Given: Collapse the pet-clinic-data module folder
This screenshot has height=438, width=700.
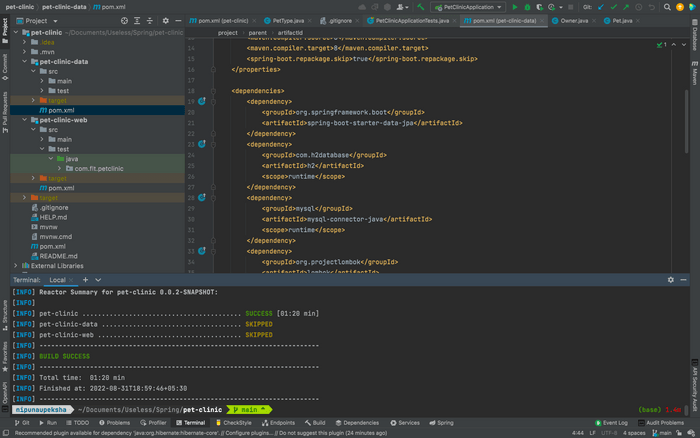Looking at the screenshot, I should pos(25,62).
